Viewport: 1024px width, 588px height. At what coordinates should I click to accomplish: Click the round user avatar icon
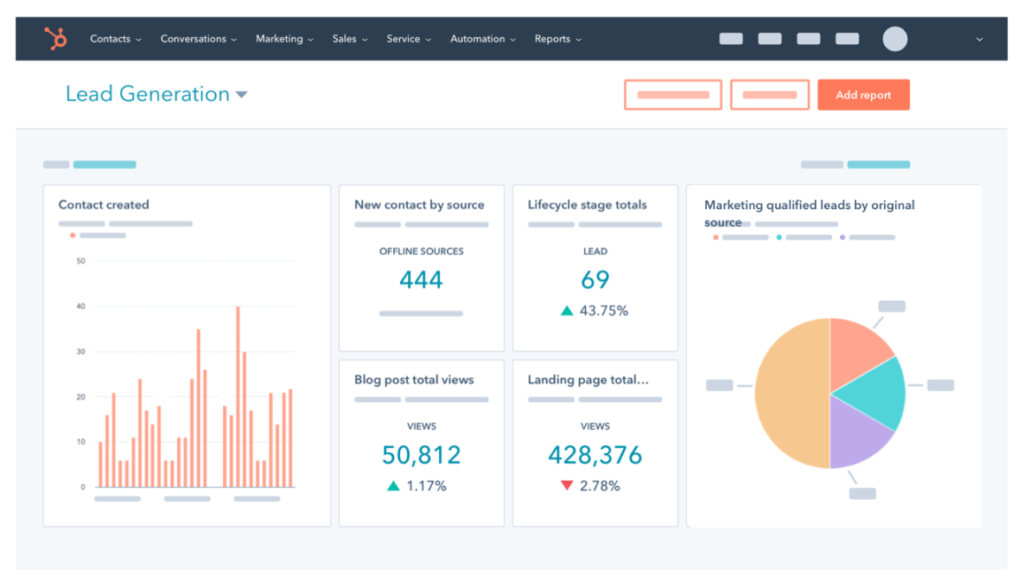pyautogui.click(x=895, y=39)
